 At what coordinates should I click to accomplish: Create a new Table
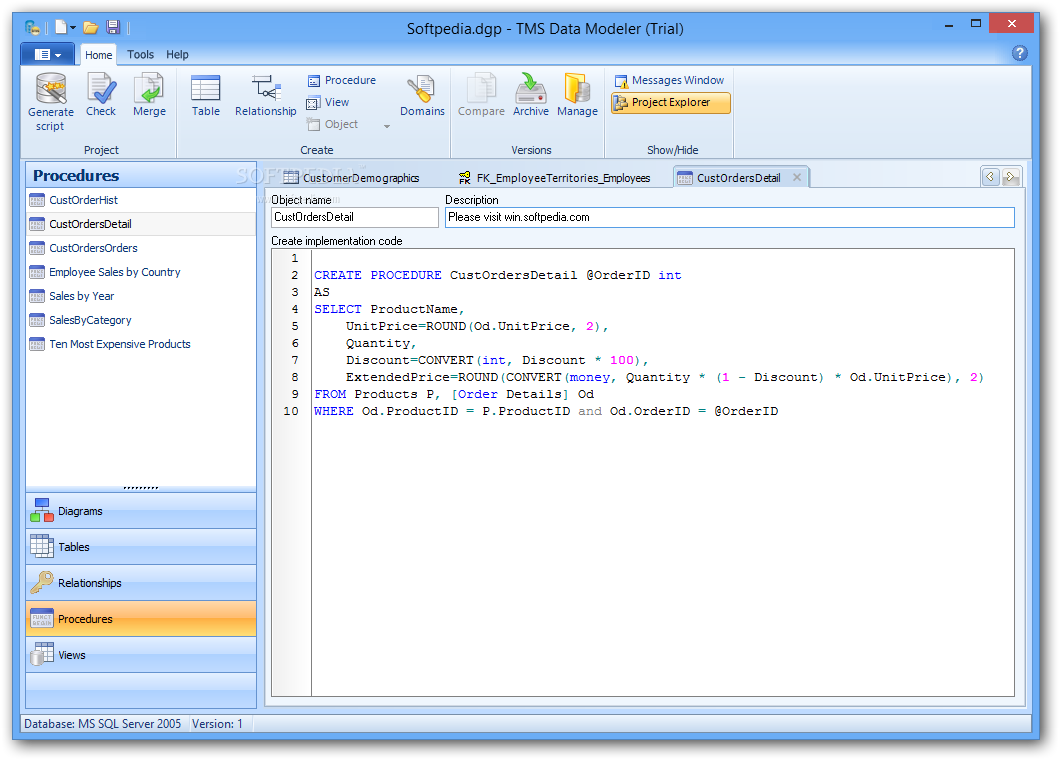click(206, 95)
